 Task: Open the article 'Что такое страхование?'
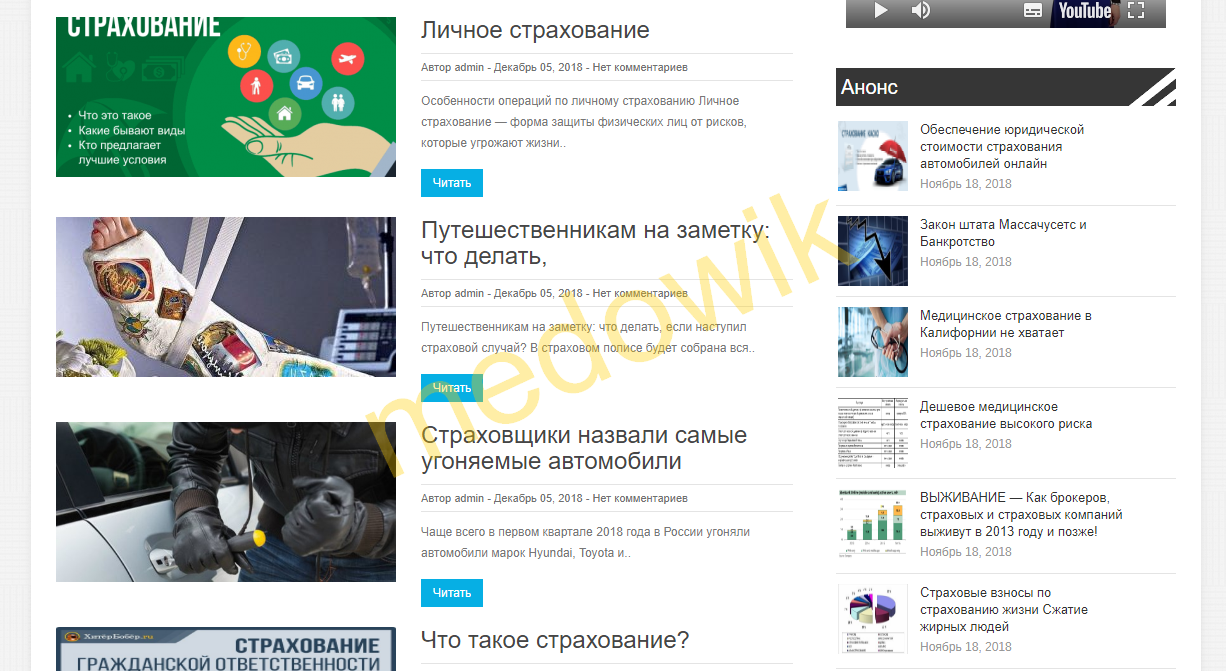(x=555, y=640)
